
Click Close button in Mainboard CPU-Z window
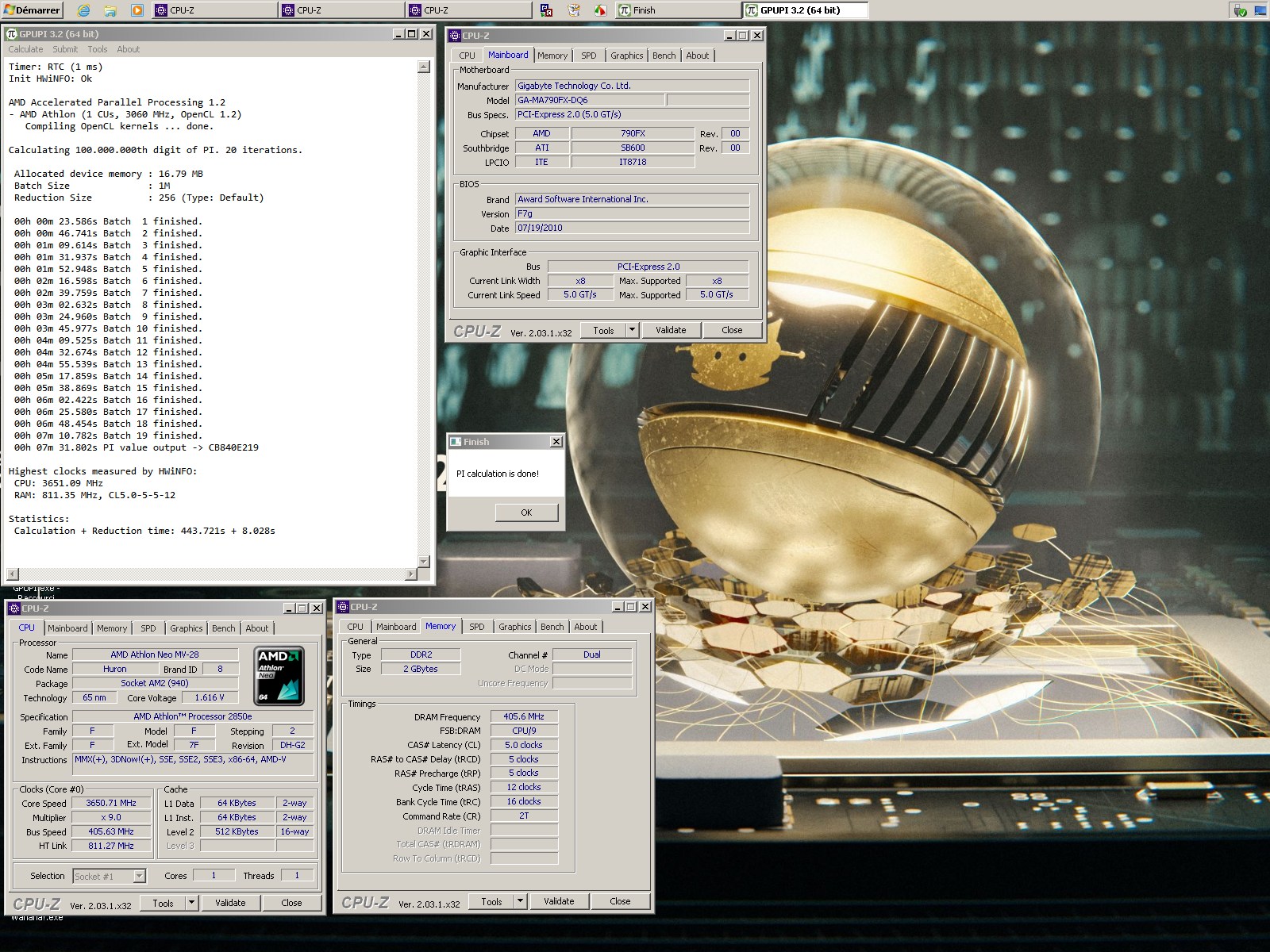(732, 330)
